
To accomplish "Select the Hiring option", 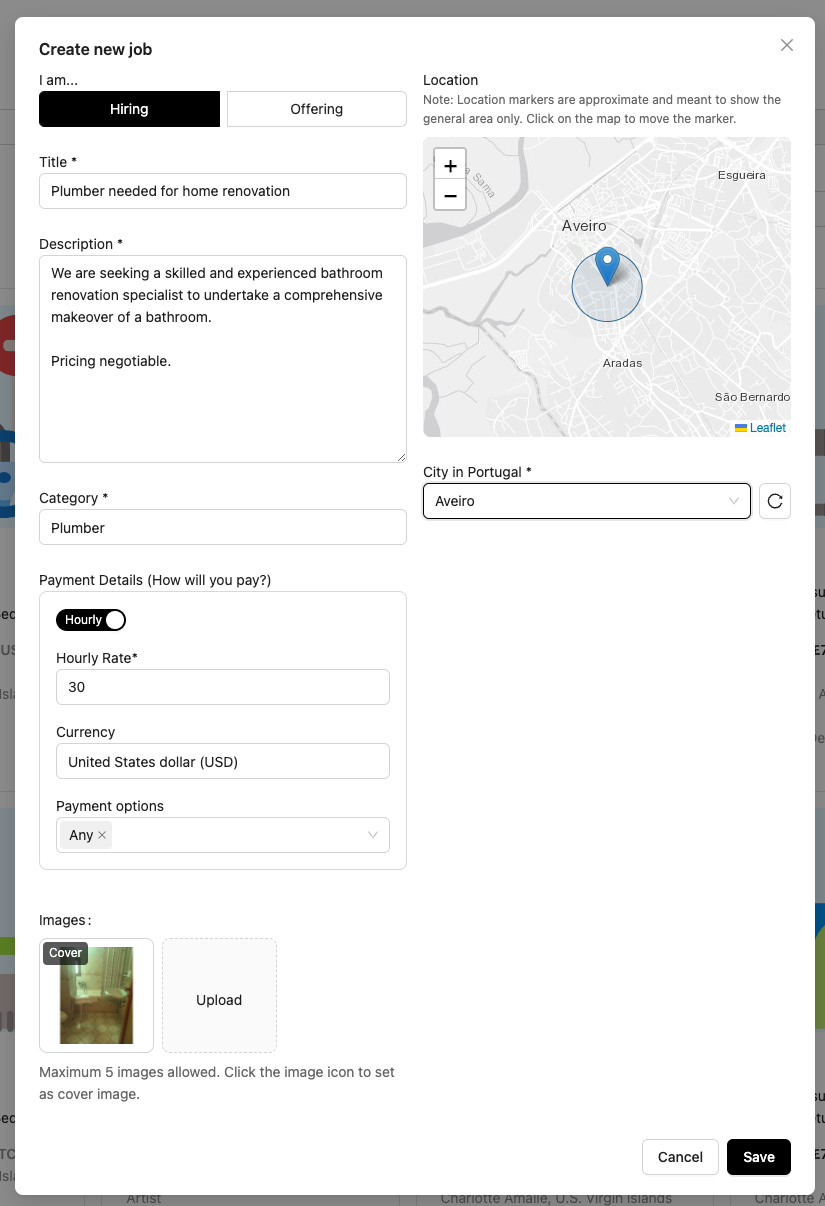I will click(x=129, y=108).
